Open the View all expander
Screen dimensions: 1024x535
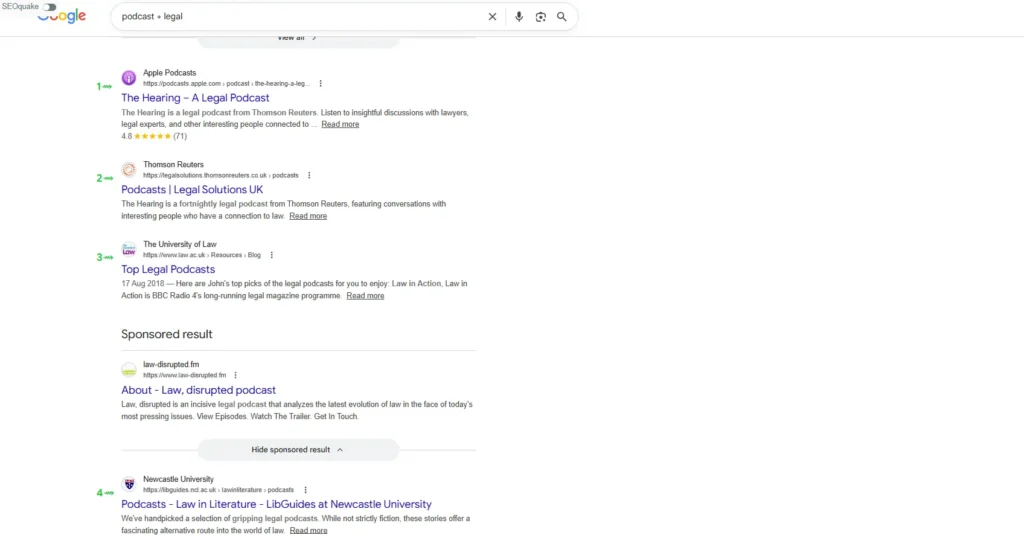point(298,39)
